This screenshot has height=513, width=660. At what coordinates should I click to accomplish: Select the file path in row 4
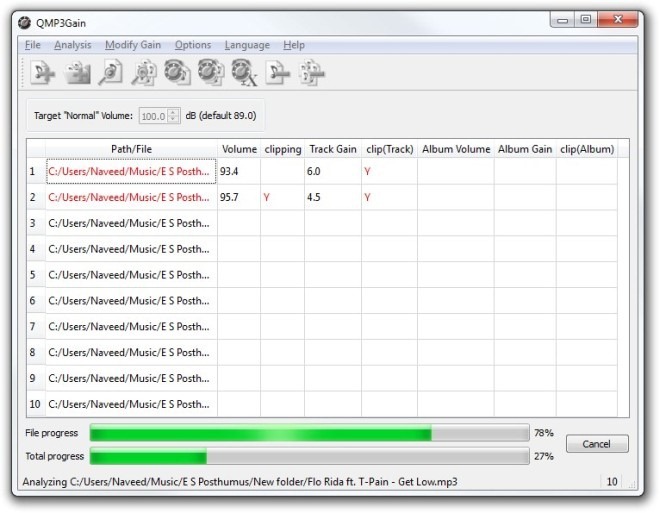131,249
